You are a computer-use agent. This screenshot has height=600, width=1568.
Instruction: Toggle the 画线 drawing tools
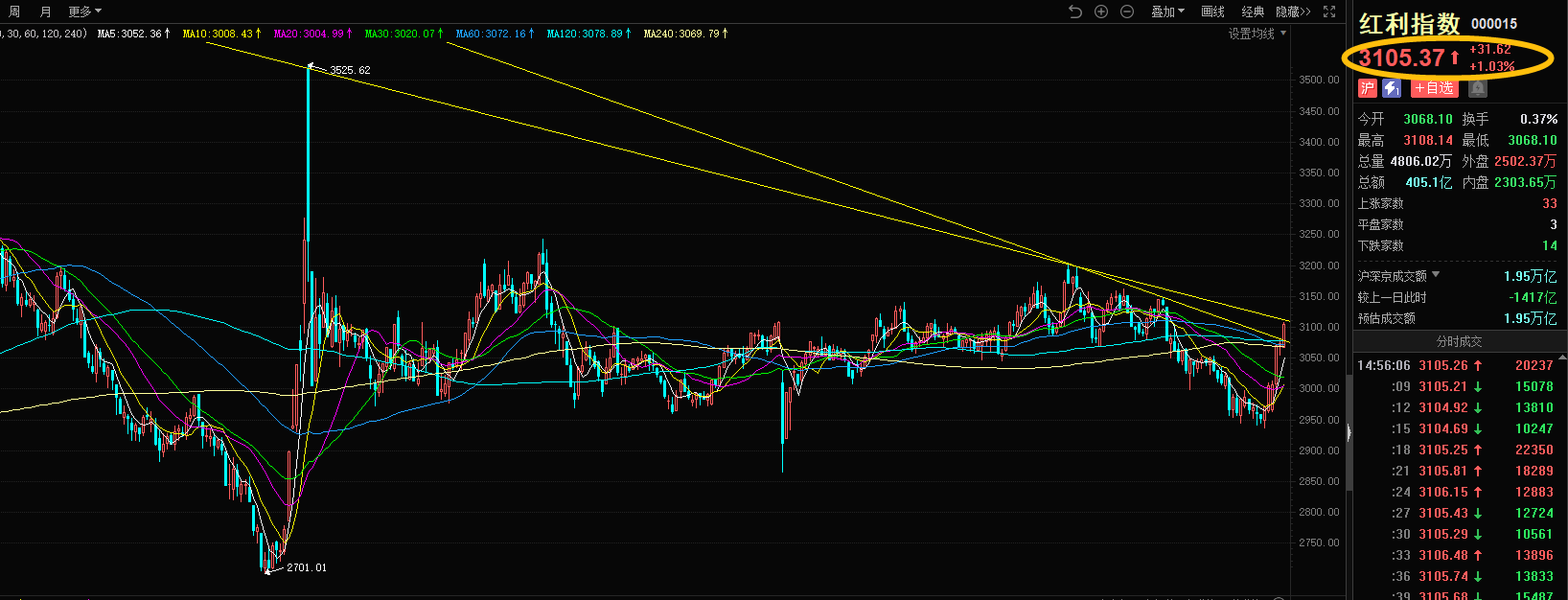(1213, 12)
